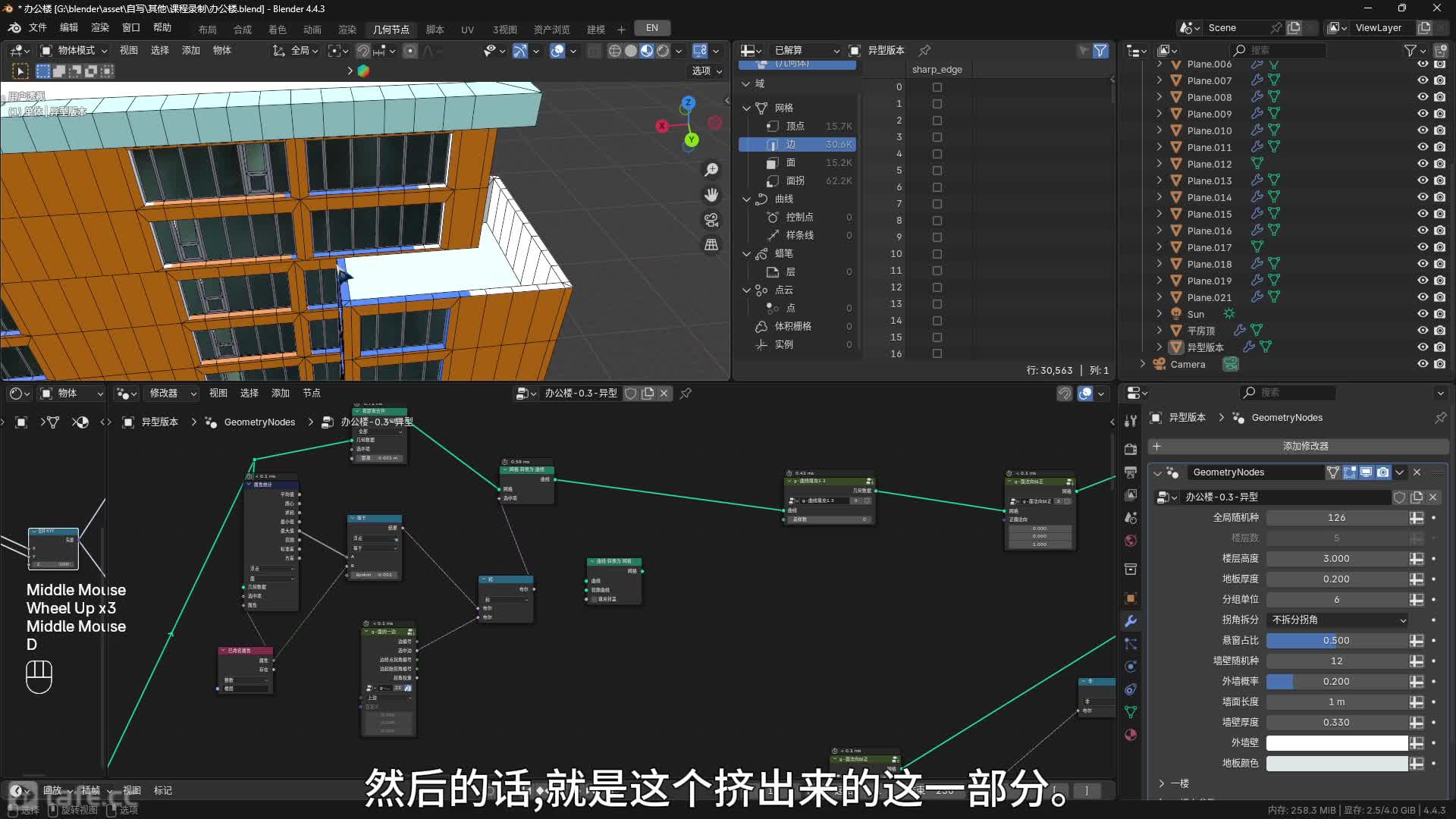1456x819 pixels.
Task: Disable Camera in renders
Action: pos(1439,364)
